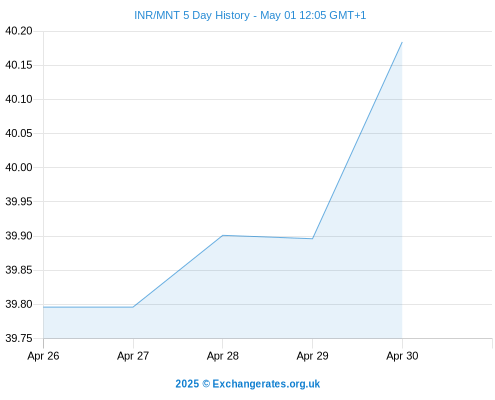Select the Apr 28 date label

click(x=223, y=356)
